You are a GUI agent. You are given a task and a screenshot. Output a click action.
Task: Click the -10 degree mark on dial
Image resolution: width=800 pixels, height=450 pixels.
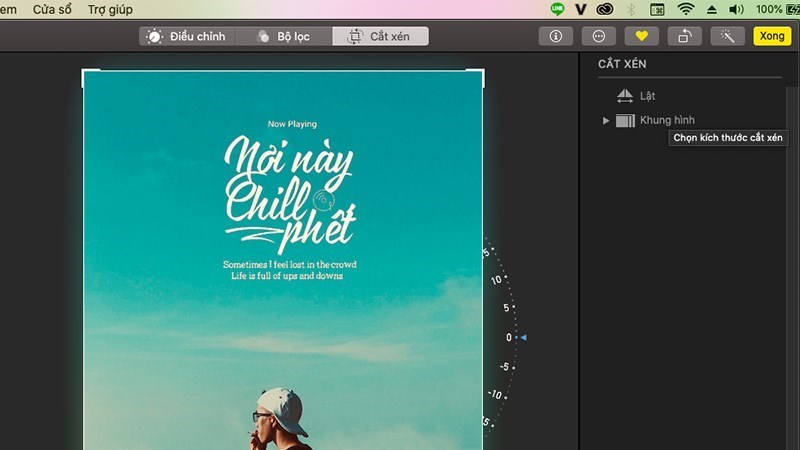(495, 394)
